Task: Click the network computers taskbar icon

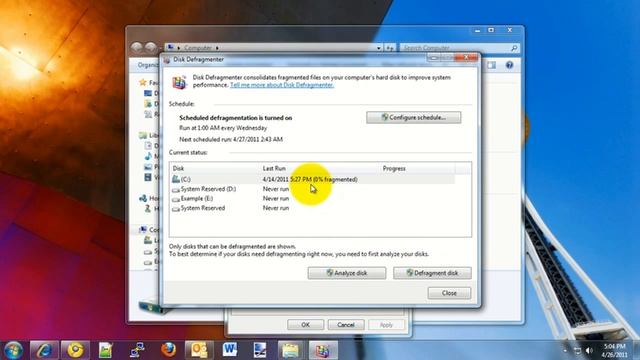Action: pyautogui.click(x=137, y=350)
